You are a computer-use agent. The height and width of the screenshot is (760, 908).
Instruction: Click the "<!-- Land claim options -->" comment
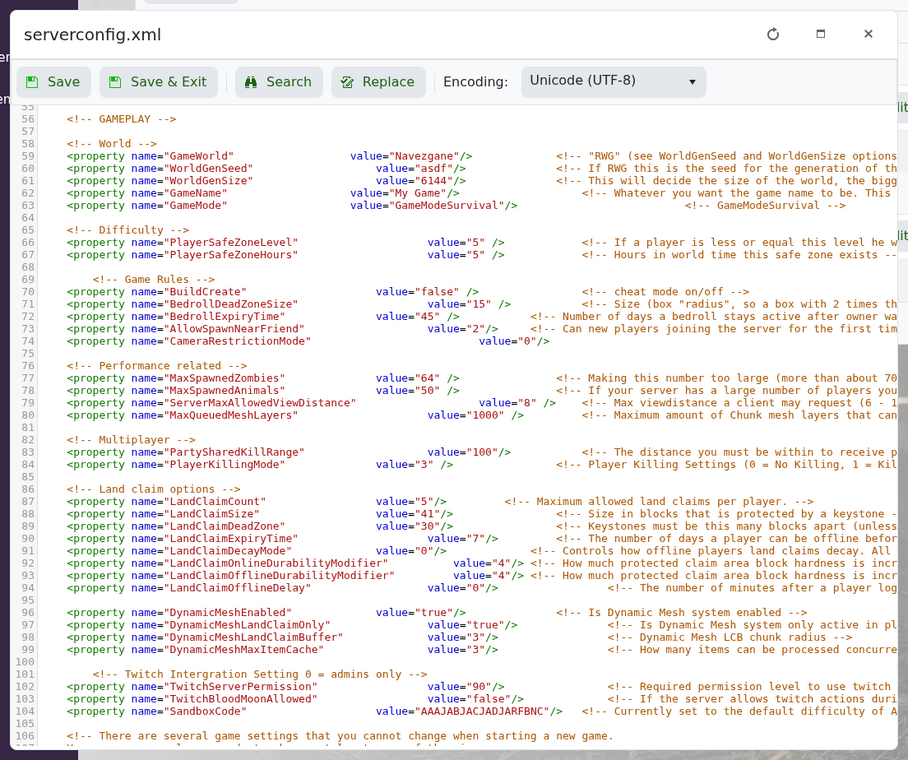[x=153, y=489]
